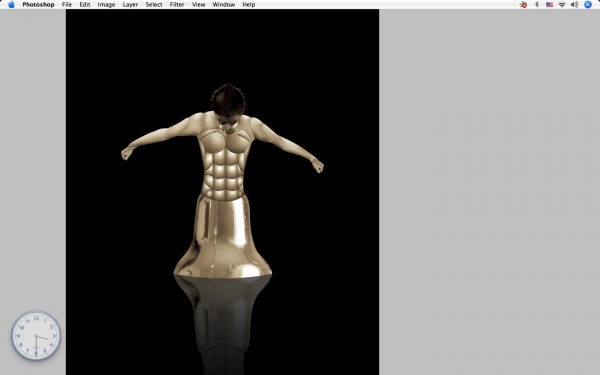
Task: Open the View menu
Action: 198,5
